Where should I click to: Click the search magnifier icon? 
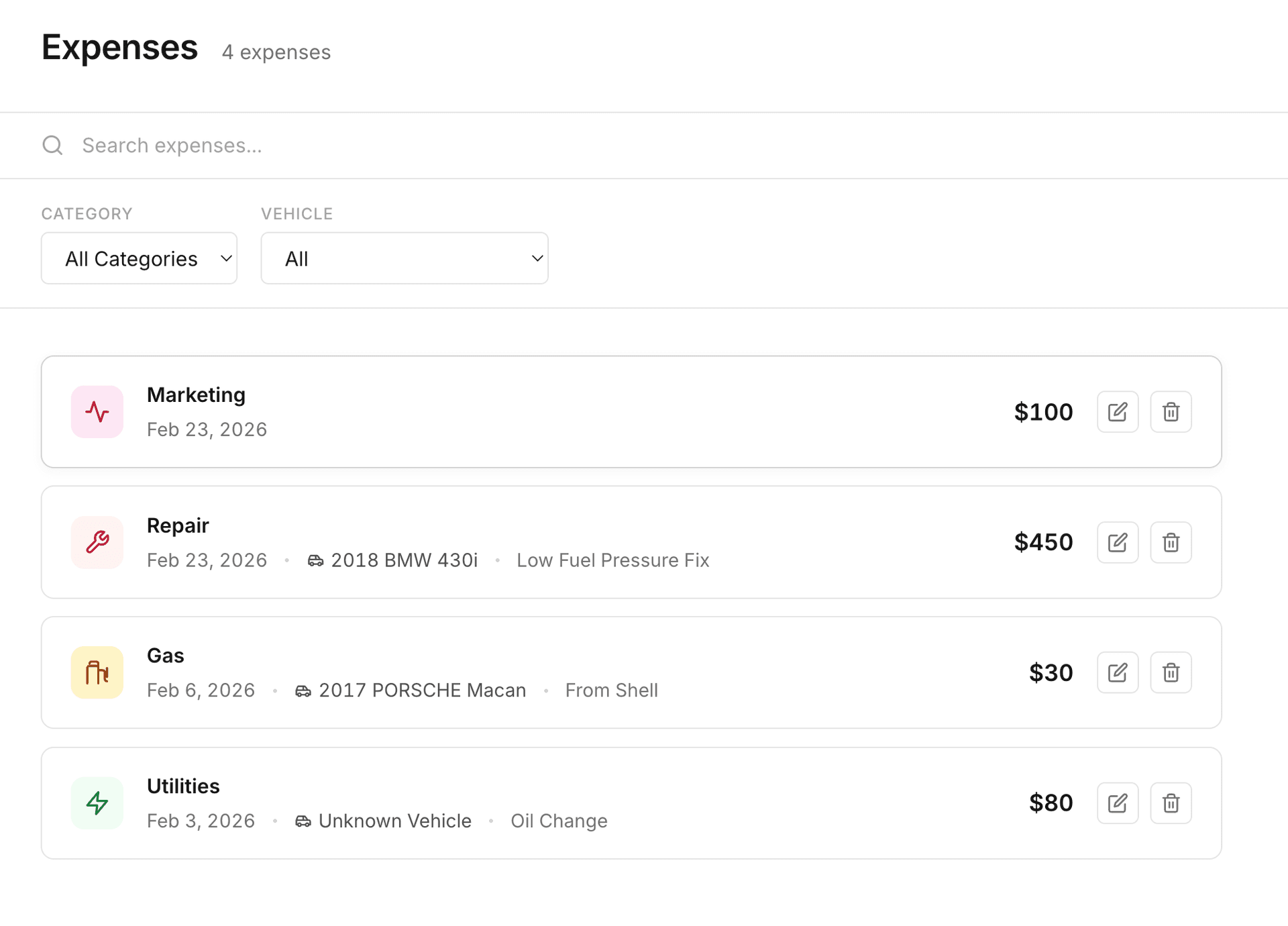[53, 145]
